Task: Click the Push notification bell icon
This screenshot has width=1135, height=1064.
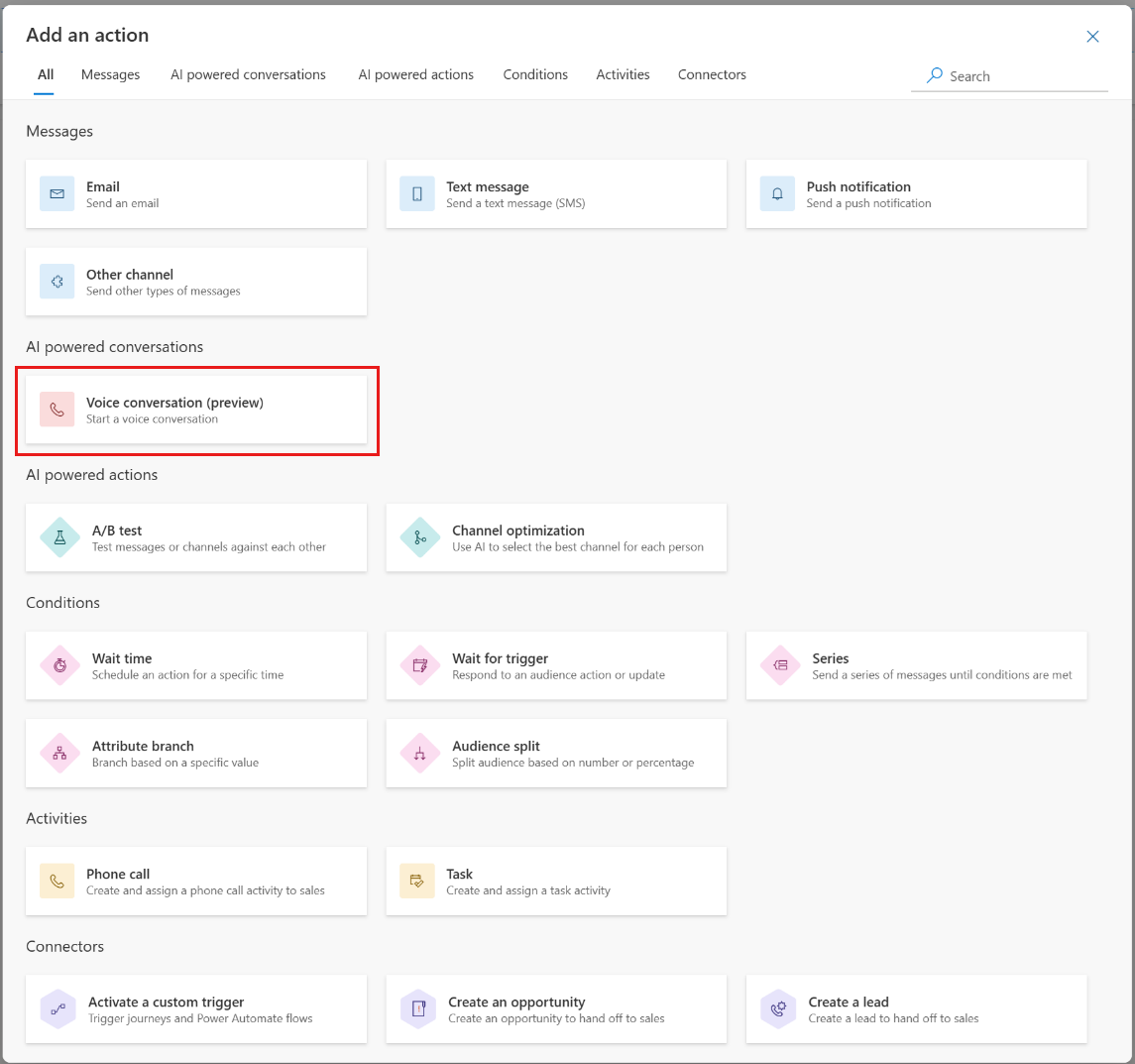Action: pyautogui.click(x=777, y=194)
